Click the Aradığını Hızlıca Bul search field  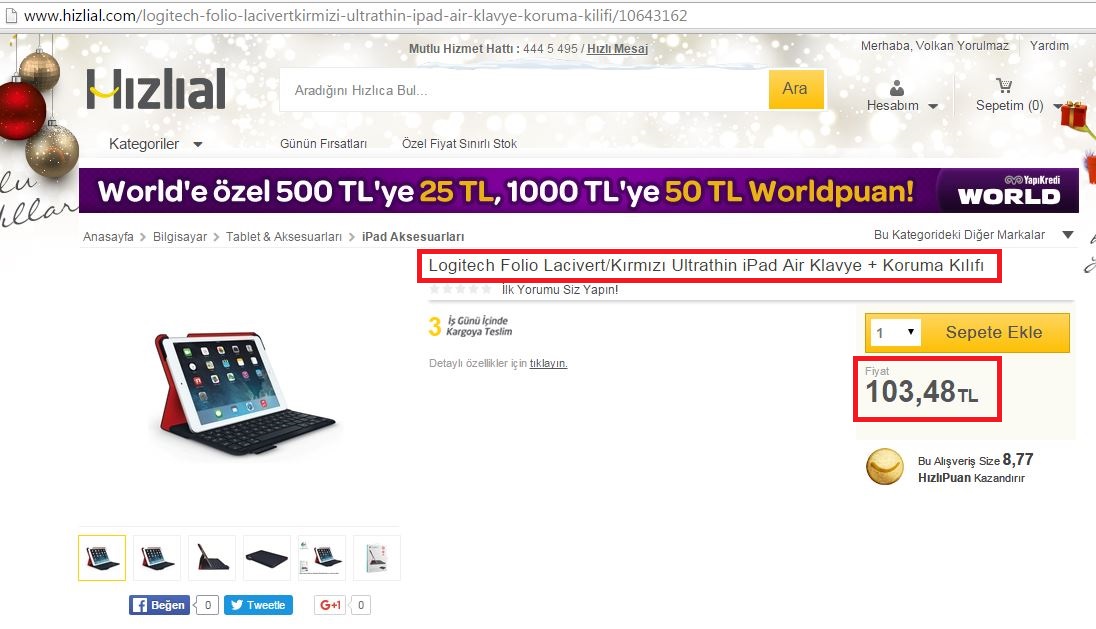pos(524,90)
